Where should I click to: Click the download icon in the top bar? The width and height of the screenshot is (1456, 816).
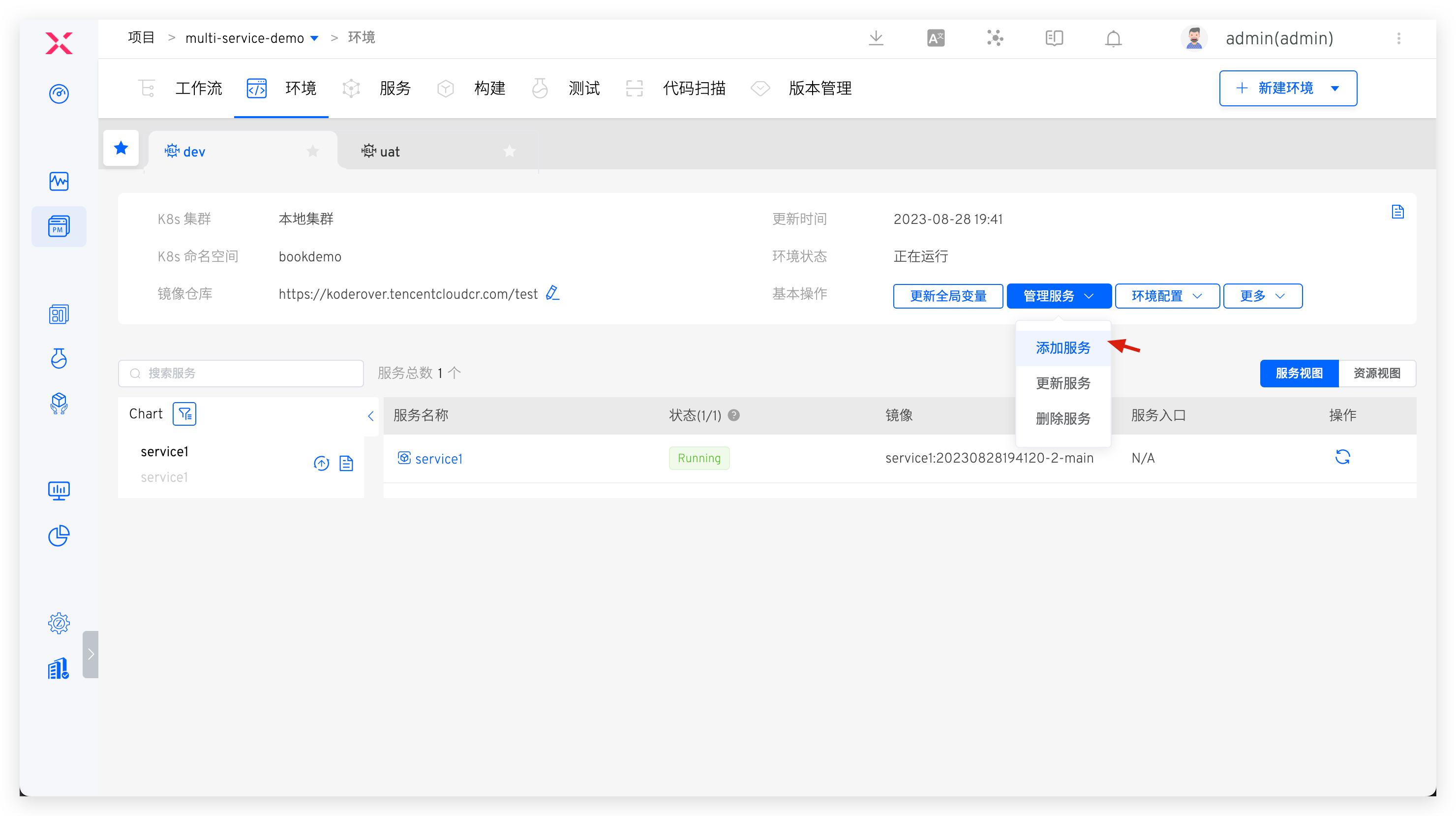[x=876, y=38]
